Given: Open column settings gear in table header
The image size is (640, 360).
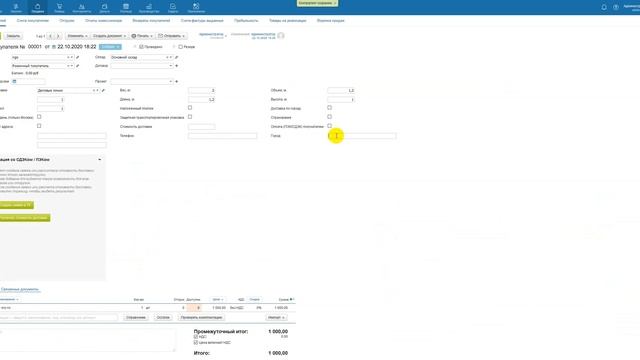Looking at the screenshot, I should 291,300.
